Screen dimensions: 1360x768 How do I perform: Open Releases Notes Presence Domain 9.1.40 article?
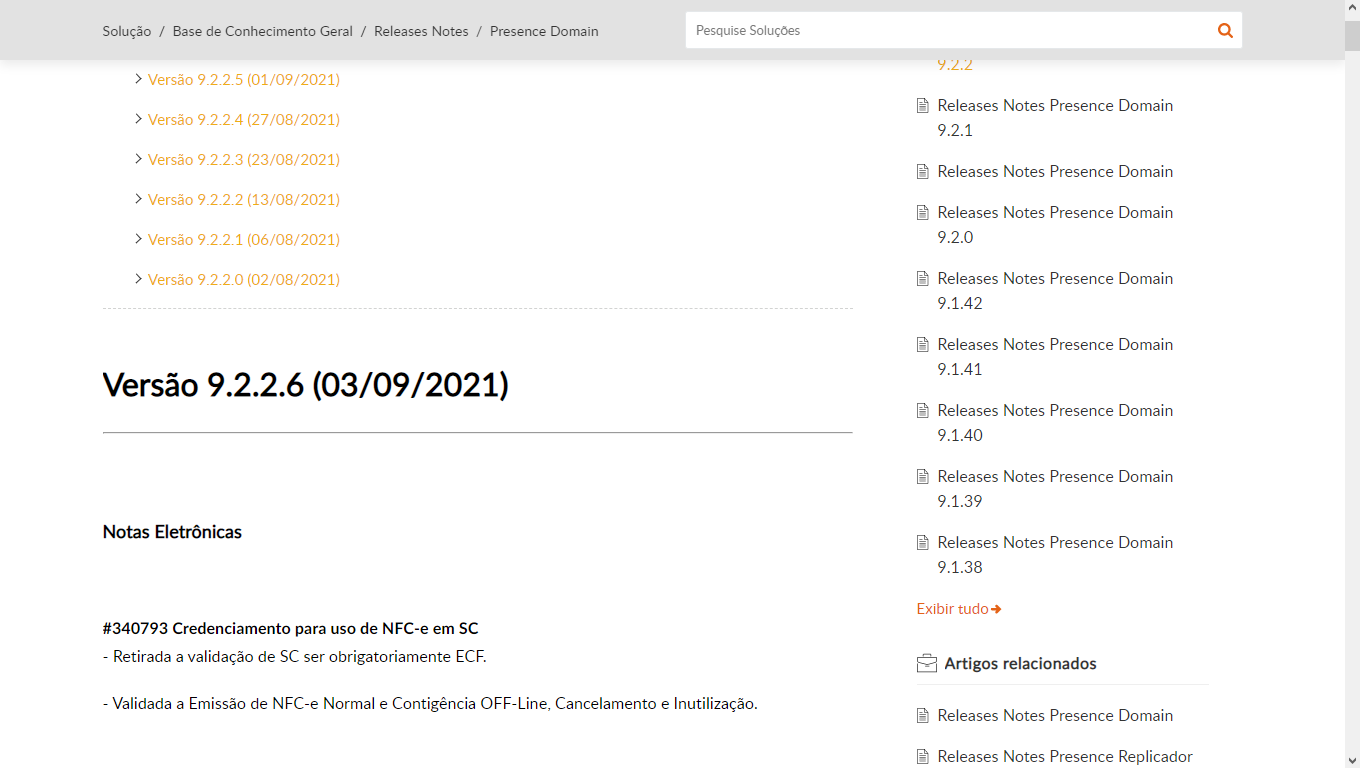click(x=1055, y=422)
